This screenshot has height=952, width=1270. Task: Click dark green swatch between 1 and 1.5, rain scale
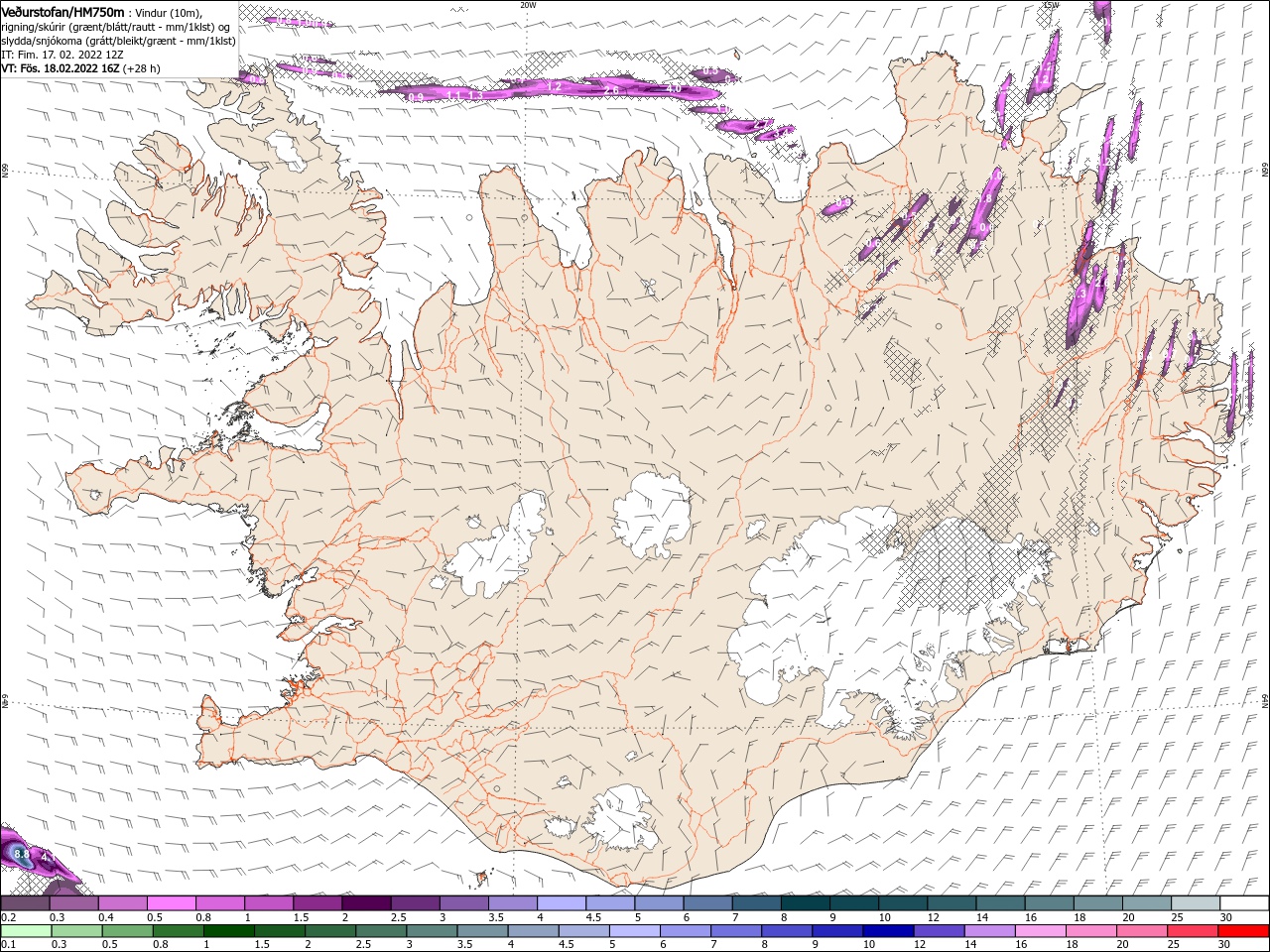pyautogui.click(x=227, y=931)
